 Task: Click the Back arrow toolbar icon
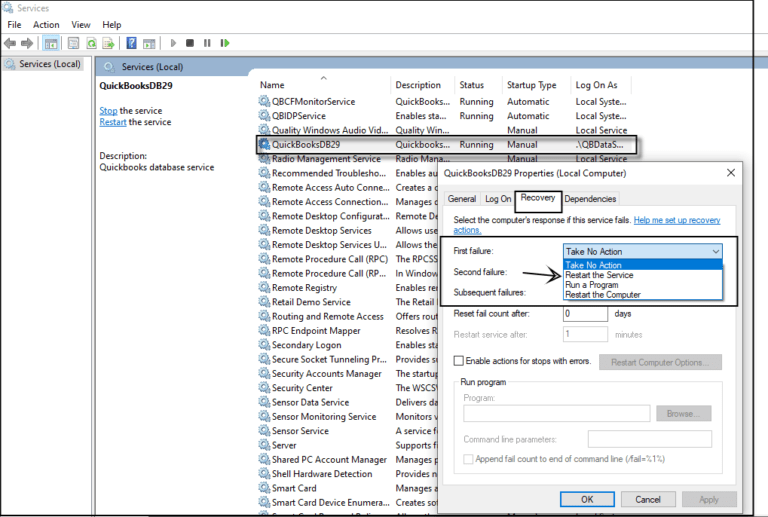(10, 43)
